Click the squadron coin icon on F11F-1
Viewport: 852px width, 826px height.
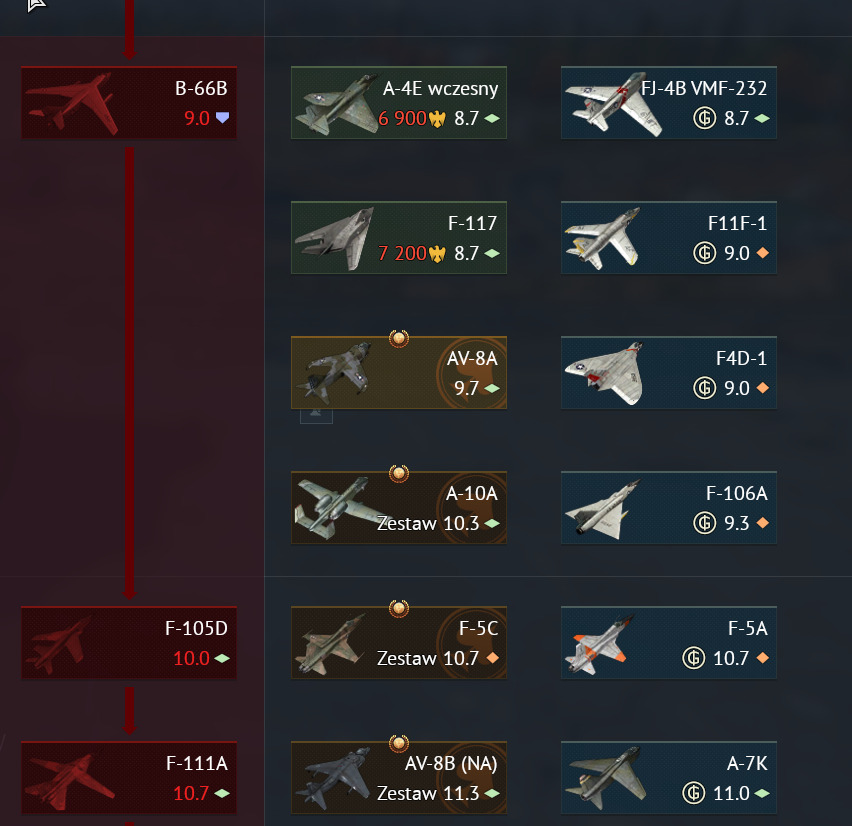tap(704, 253)
